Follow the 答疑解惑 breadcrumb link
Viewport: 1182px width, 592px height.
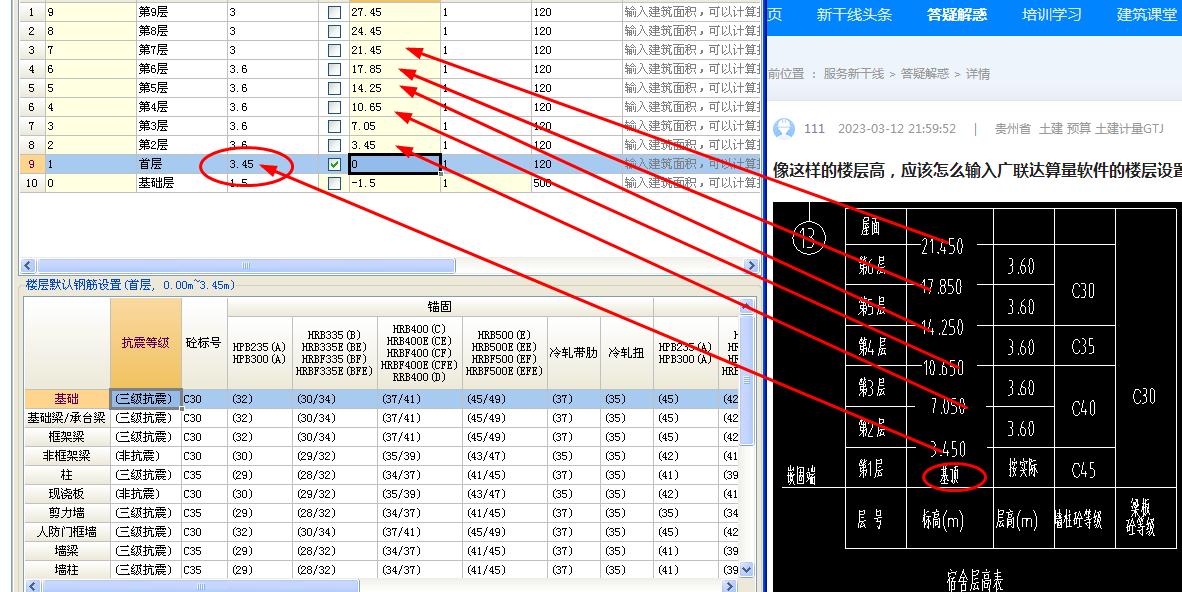925,74
